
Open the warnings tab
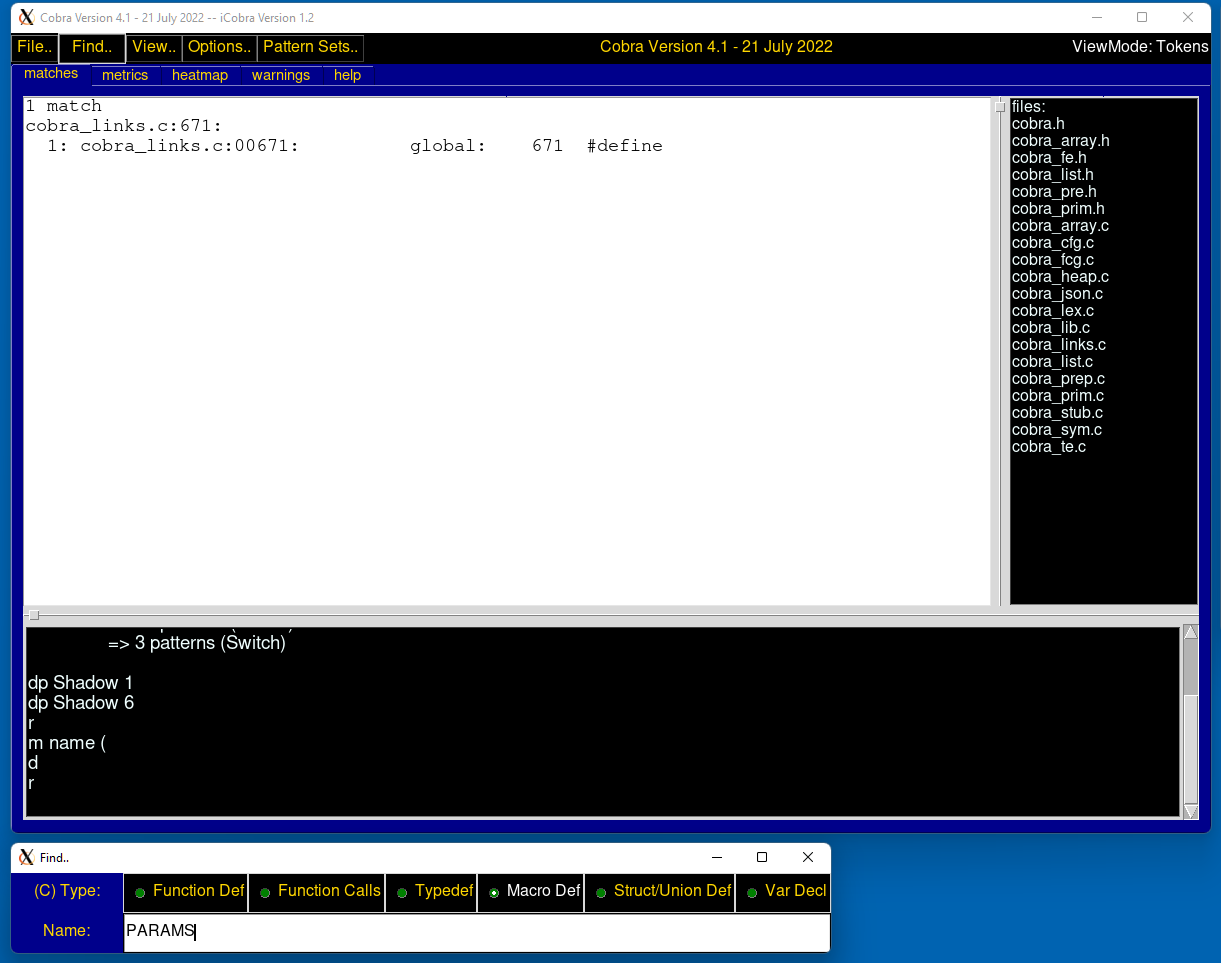click(281, 75)
